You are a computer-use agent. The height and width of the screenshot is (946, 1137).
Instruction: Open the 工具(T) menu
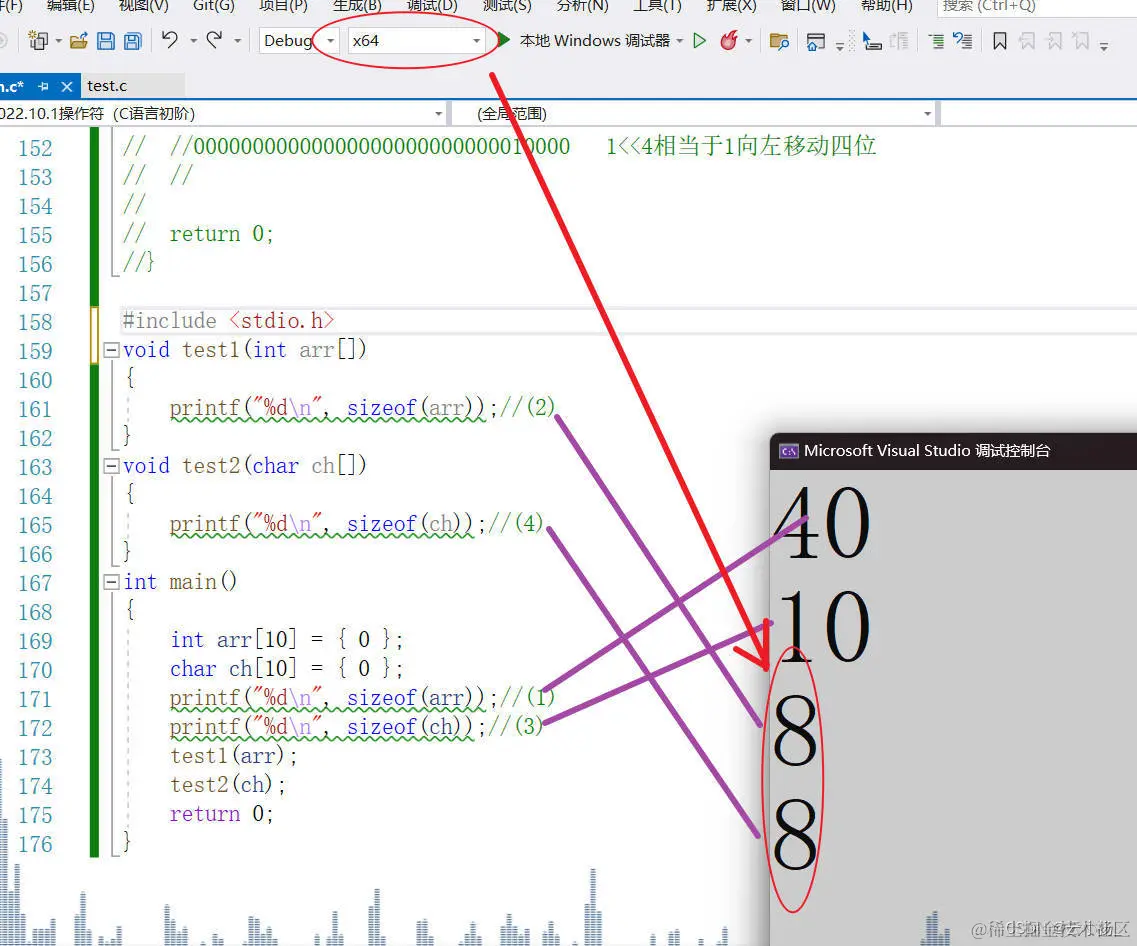657,6
